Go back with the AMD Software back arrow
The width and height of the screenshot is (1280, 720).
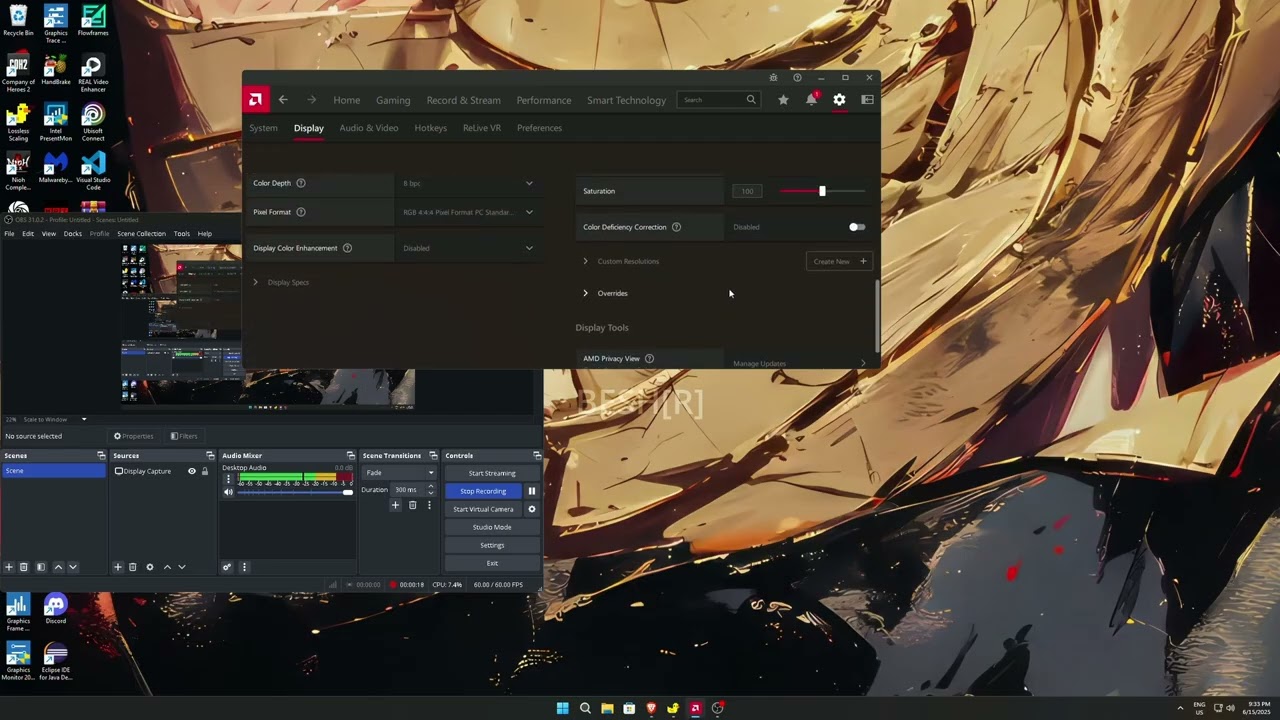point(283,100)
